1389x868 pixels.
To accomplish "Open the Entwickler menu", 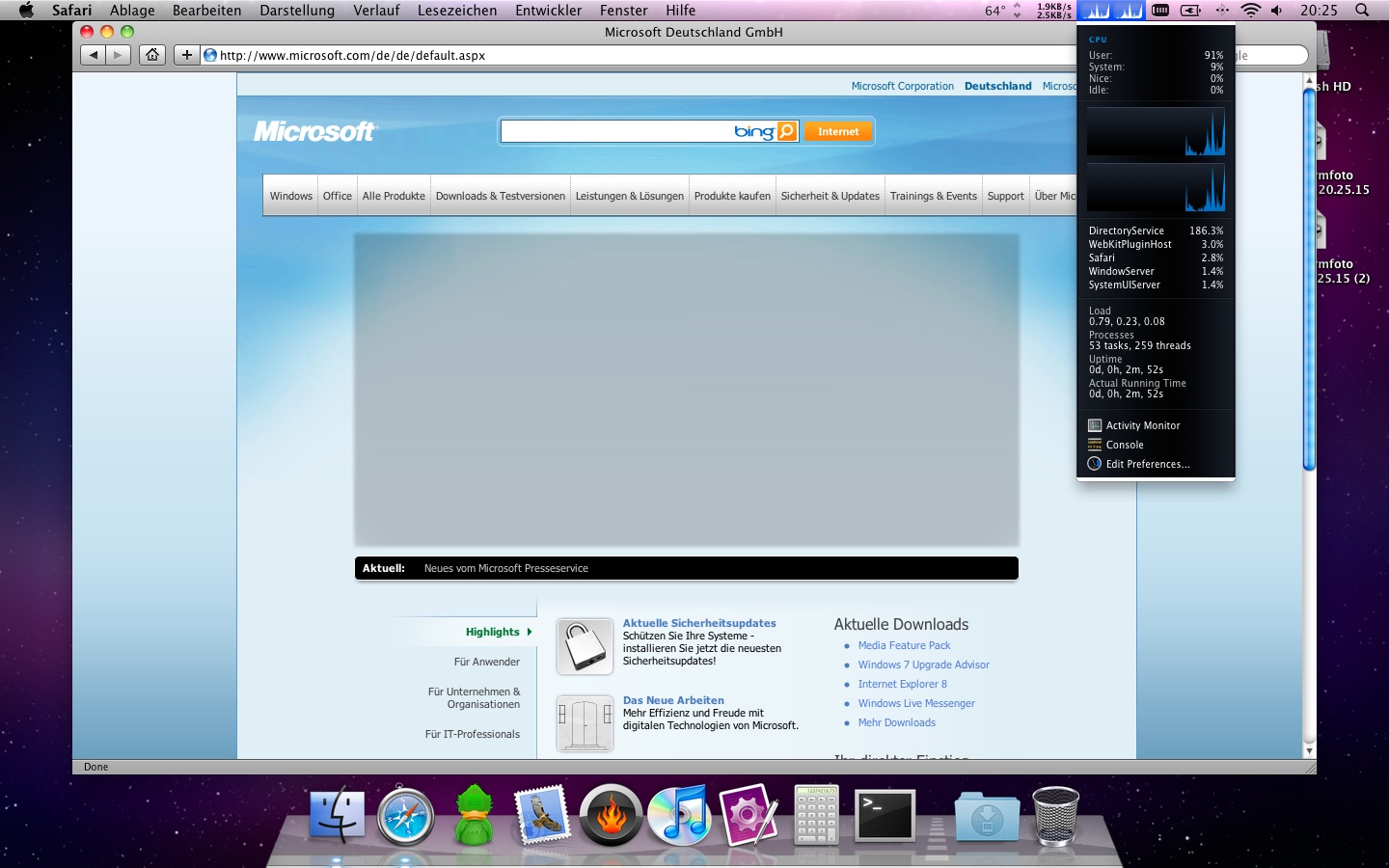I will (x=548, y=10).
